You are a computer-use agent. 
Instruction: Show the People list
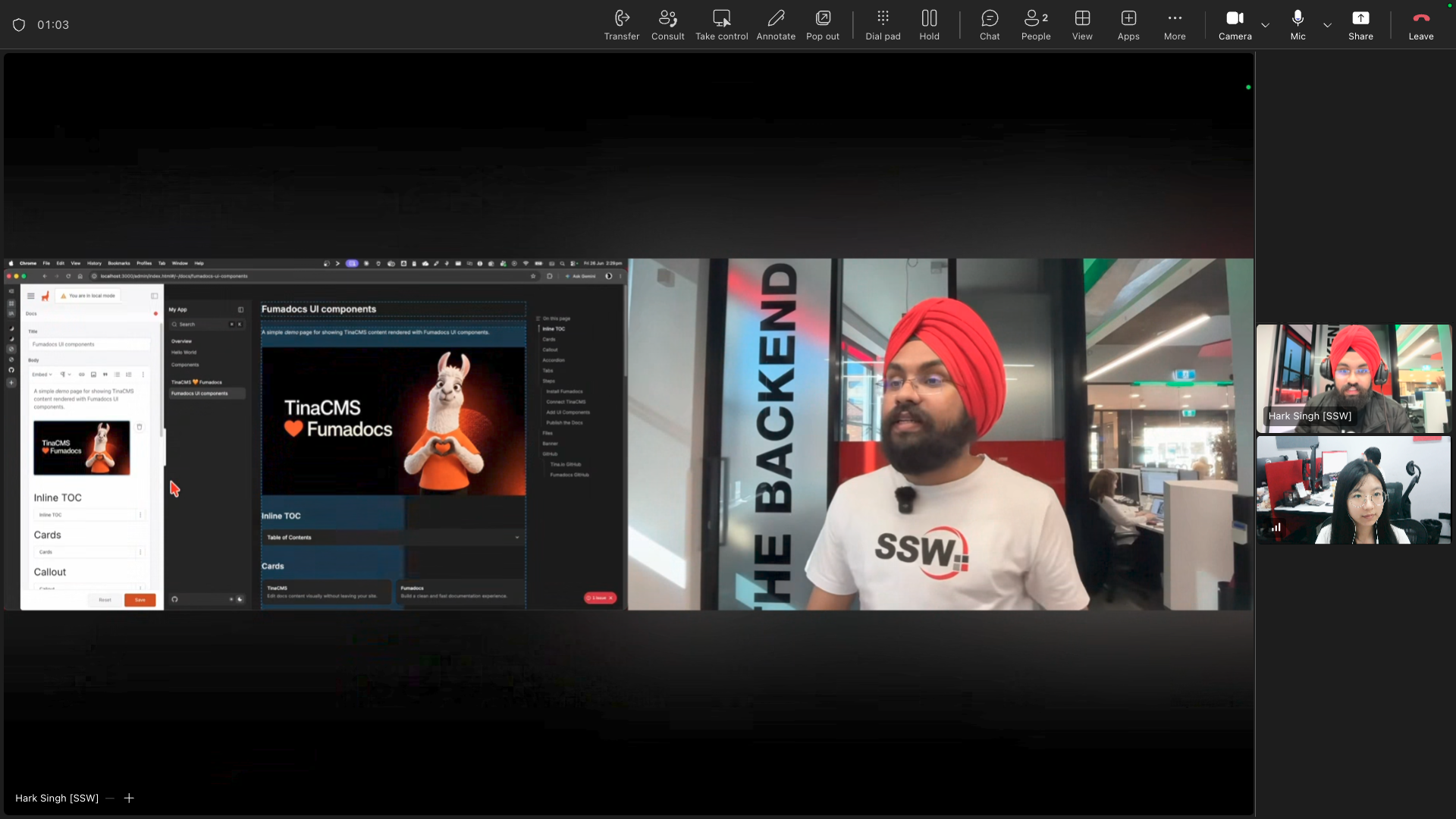(1036, 25)
